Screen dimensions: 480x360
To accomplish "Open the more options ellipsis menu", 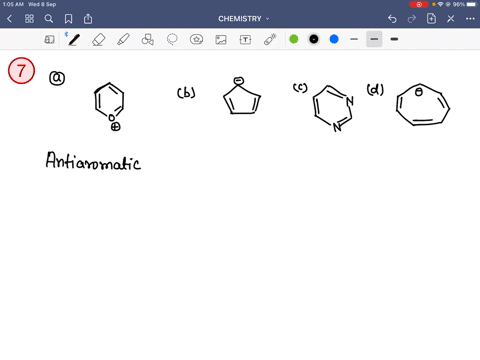I will 470,19.
